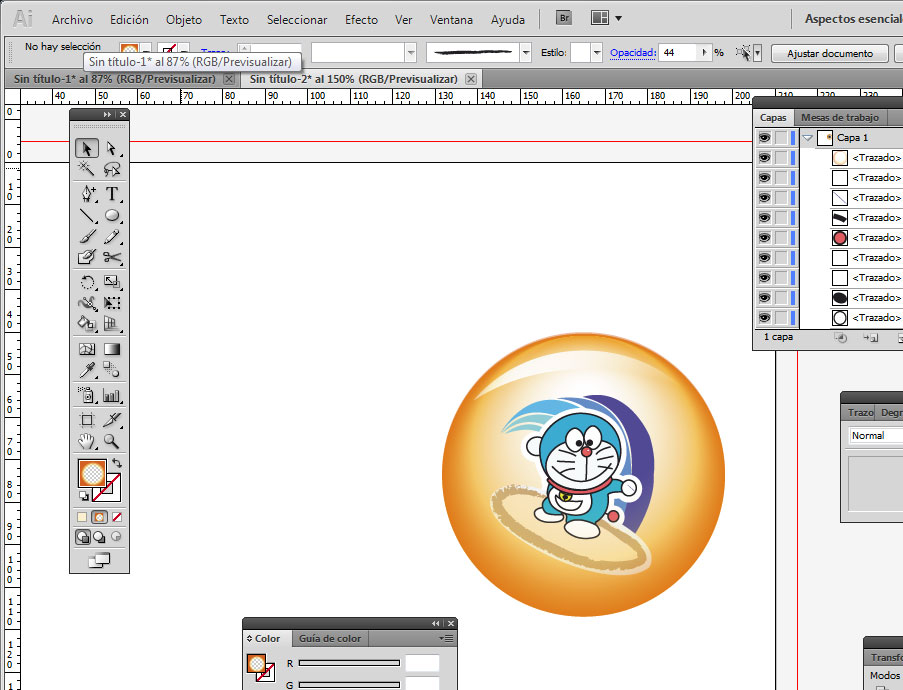The height and width of the screenshot is (690, 903).
Task: Hide the ring outline Trazado path
Action: (x=764, y=317)
